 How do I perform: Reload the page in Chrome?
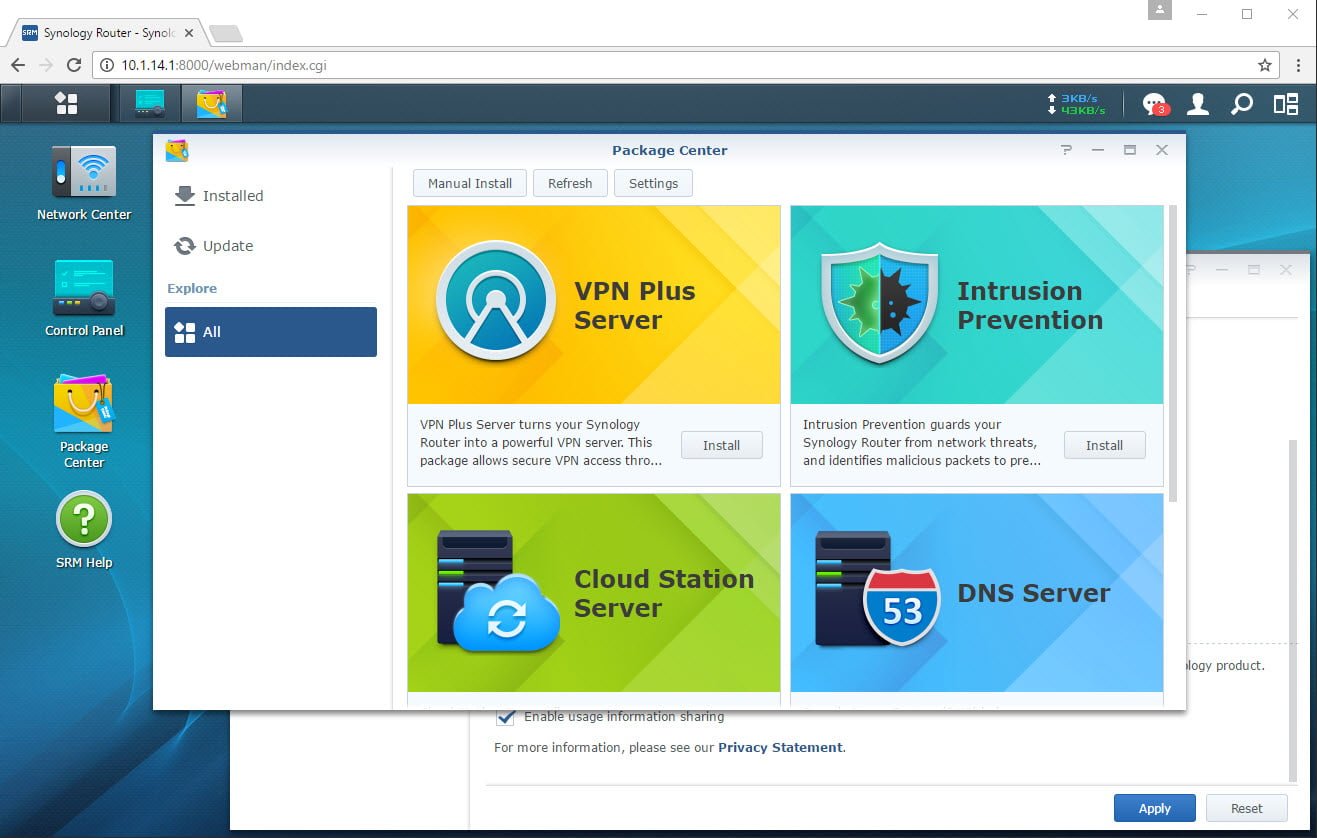pyautogui.click(x=74, y=65)
